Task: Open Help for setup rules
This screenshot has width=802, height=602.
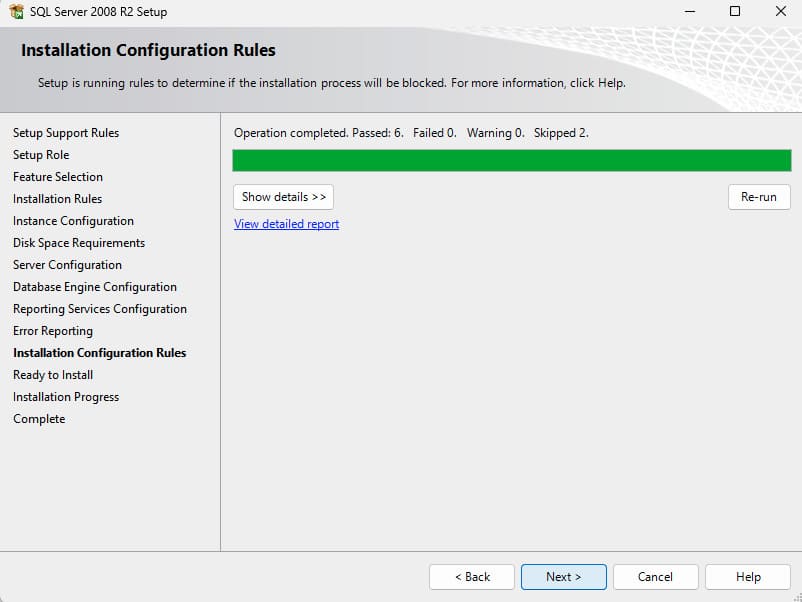Action: coord(747,577)
